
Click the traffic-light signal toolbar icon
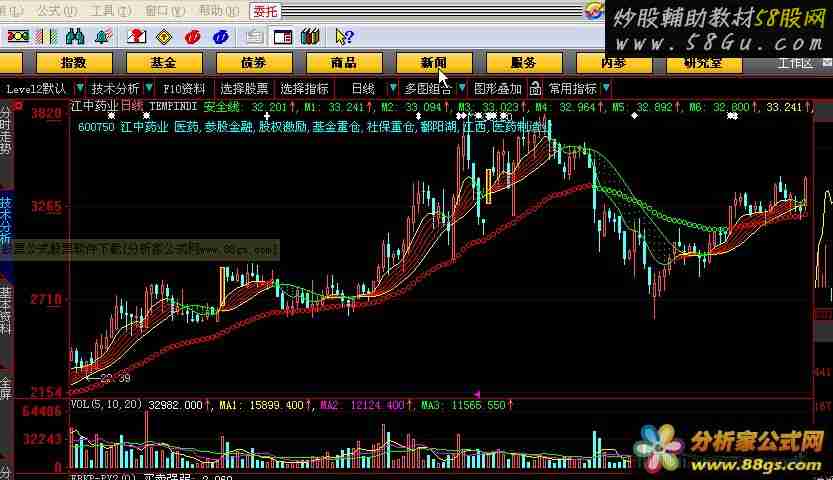point(18,37)
